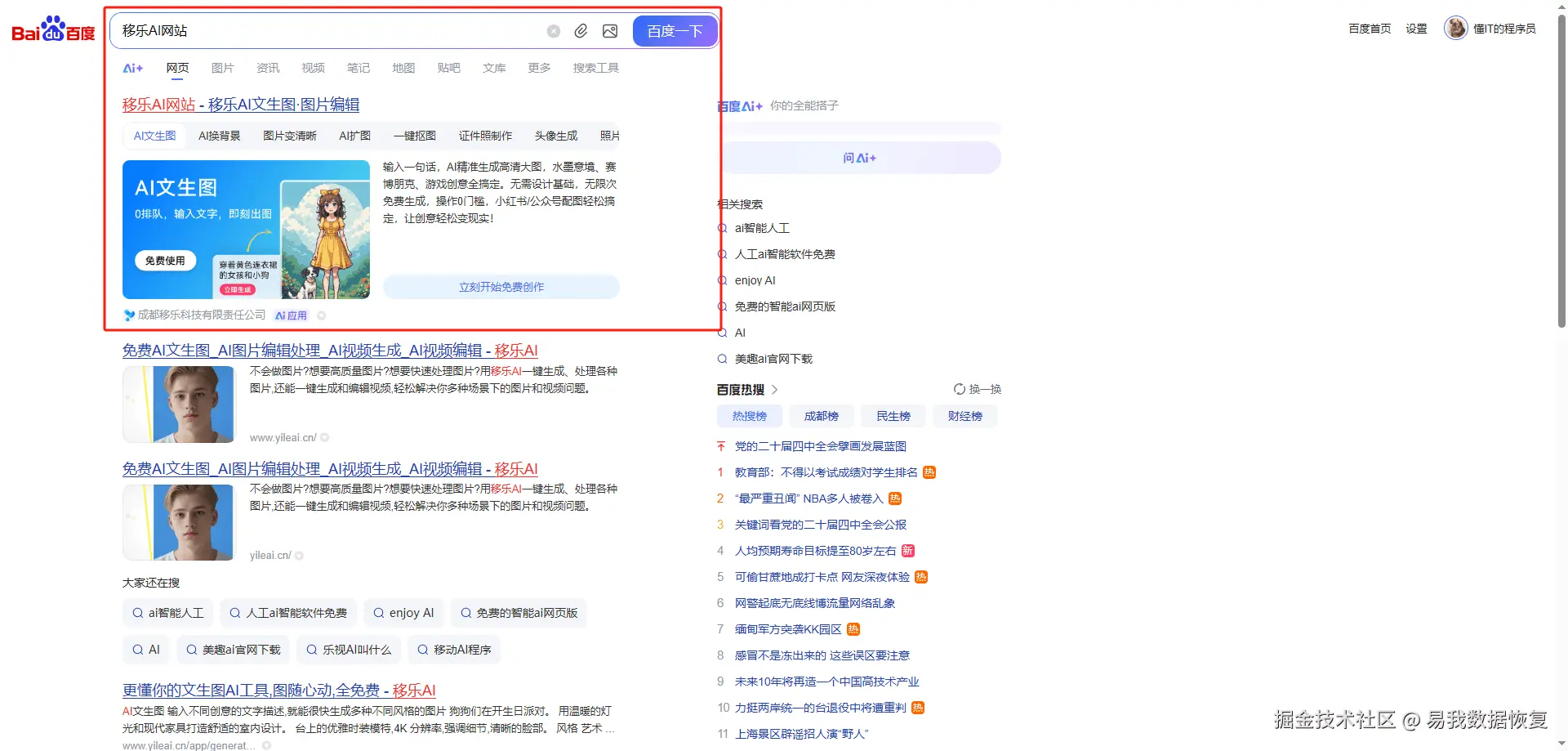The height and width of the screenshot is (751, 1568).
Task: Click the 成都移乐科技 company logo icon
Action: pyautogui.click(x=129, y=315)
